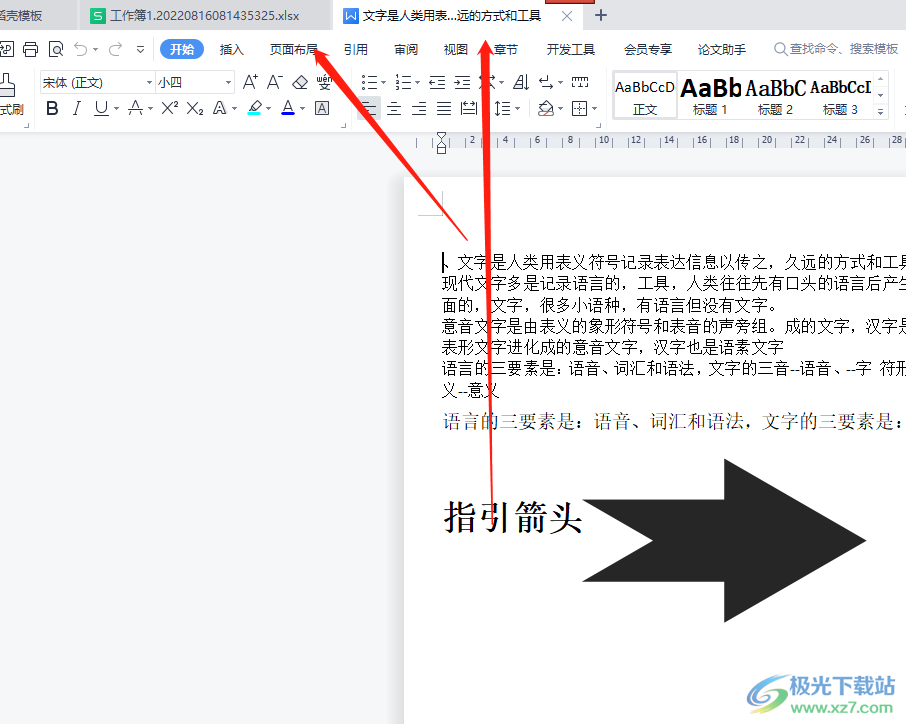Image resolution: width=906 pixels, height=724 pixels.
Task: Switch to the 插入 tab
Action: click(232, 50)
